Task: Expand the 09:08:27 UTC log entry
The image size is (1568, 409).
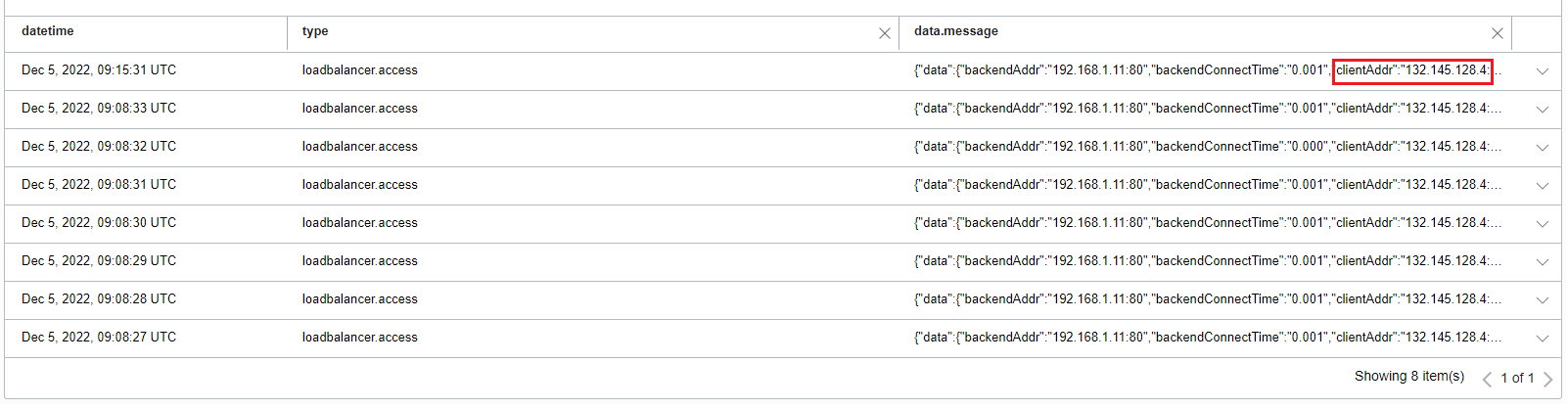Action: pyautogui.click(x=1543, y=339)
